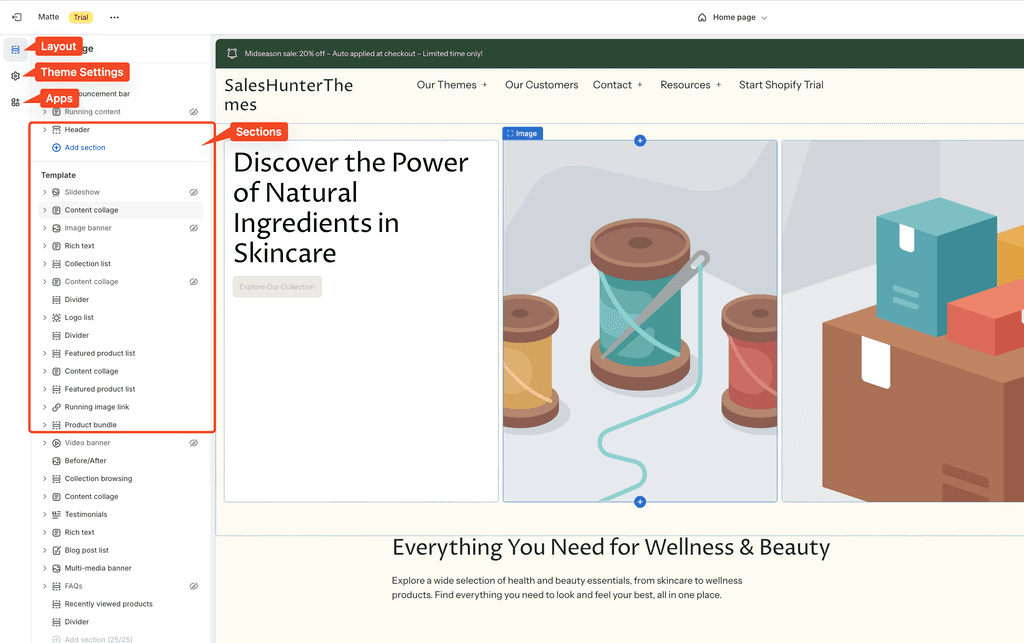Expand the Multi-media banner chevron
This screenshot has width=1024, height=643.
click(x=44, y=569)
